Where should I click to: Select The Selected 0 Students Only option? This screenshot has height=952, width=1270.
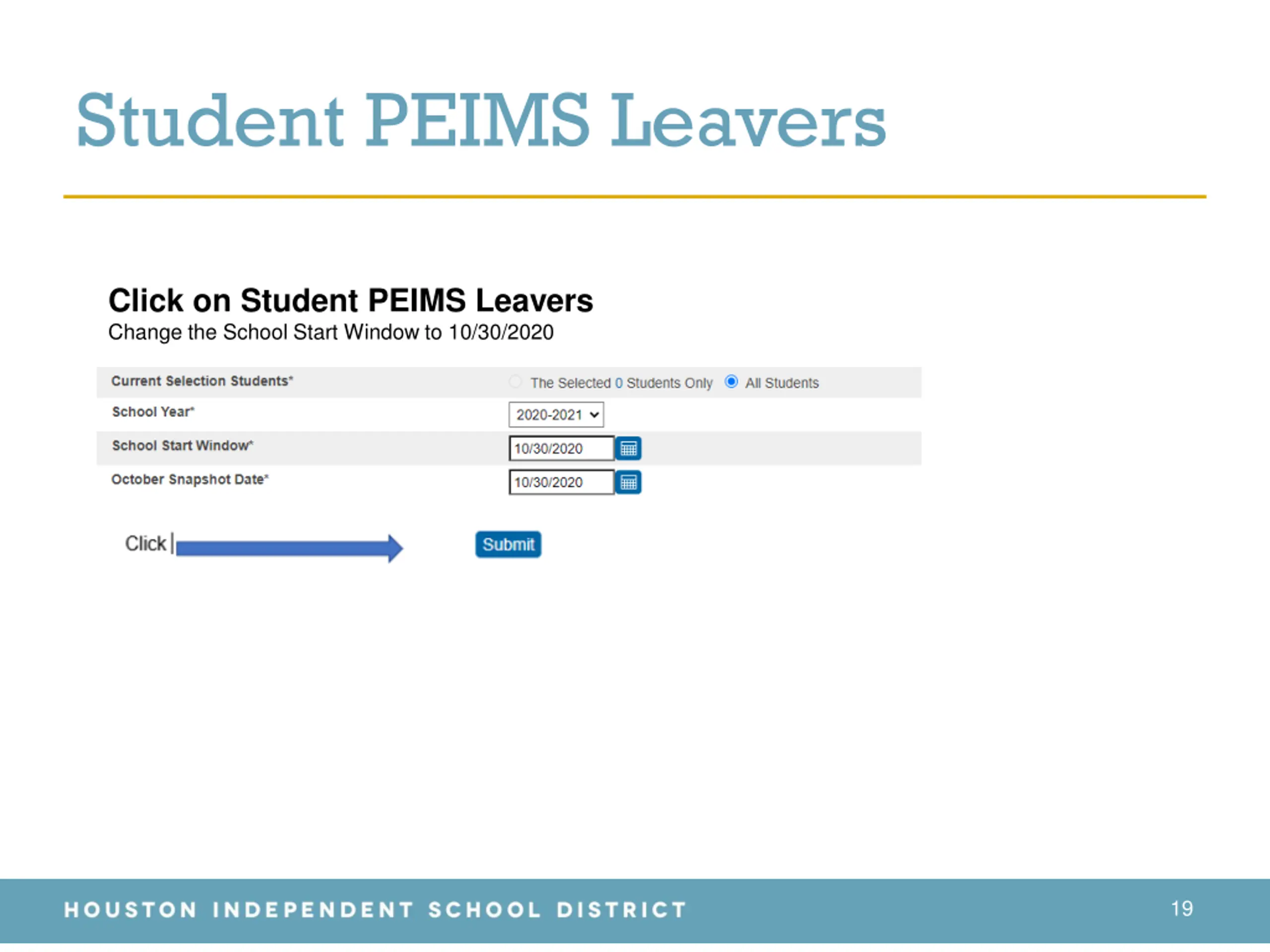(x=515, y=382)
